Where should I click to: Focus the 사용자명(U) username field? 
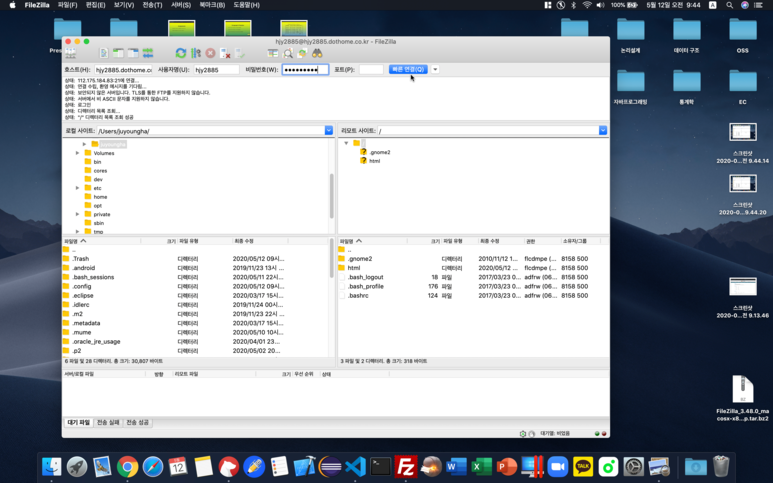click(x=216, y=69)
